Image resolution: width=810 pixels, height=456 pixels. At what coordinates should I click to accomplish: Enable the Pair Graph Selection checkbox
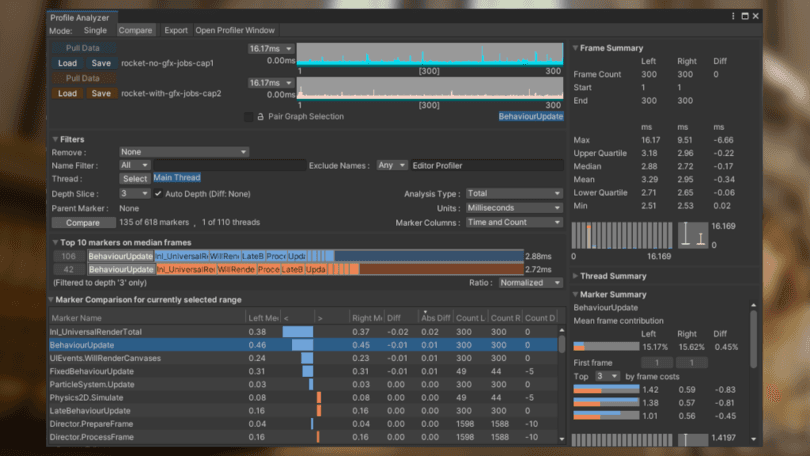click(248, 117)
